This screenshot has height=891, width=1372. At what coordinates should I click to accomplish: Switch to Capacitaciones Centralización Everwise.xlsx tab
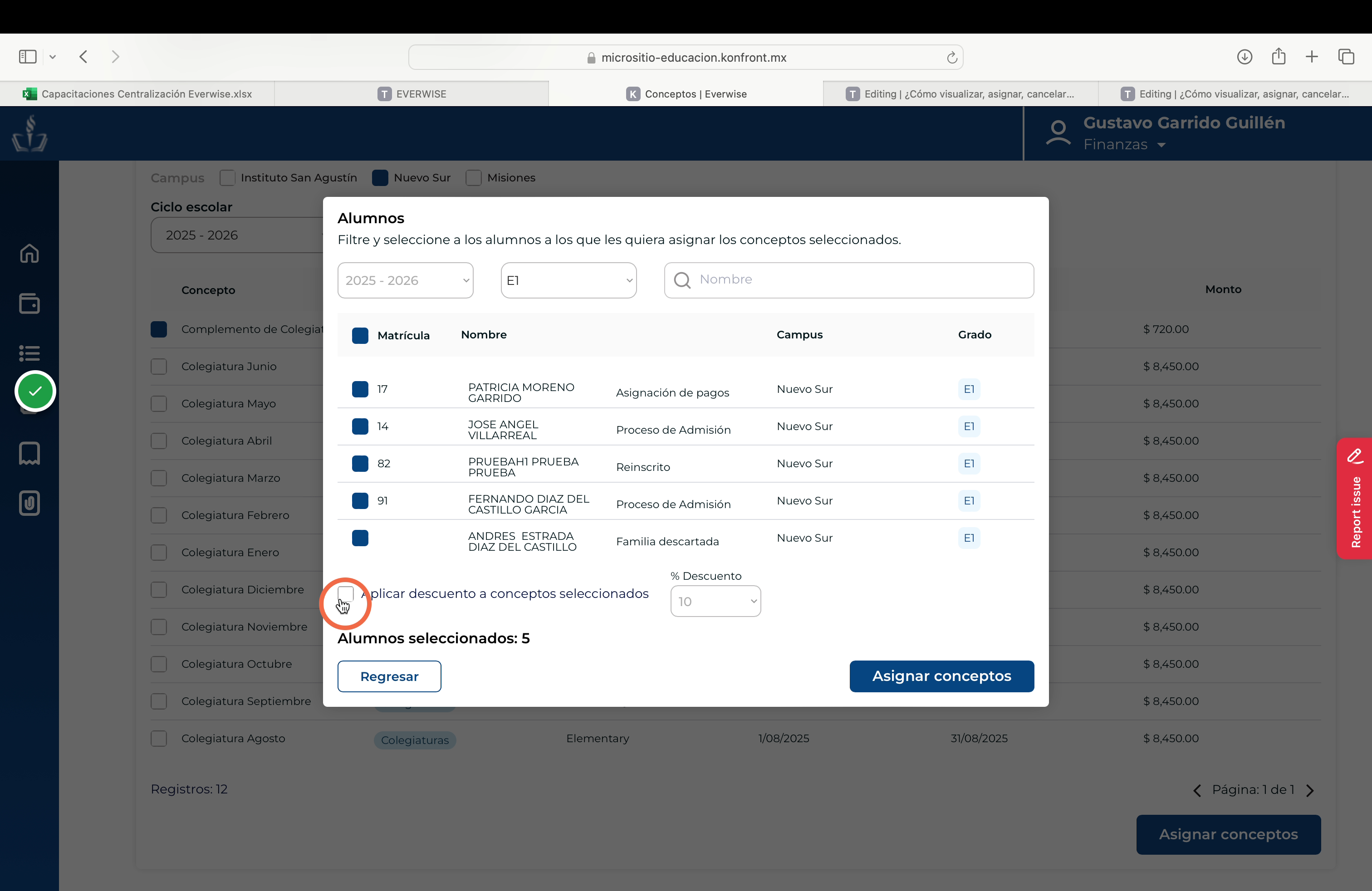(137, 94)
